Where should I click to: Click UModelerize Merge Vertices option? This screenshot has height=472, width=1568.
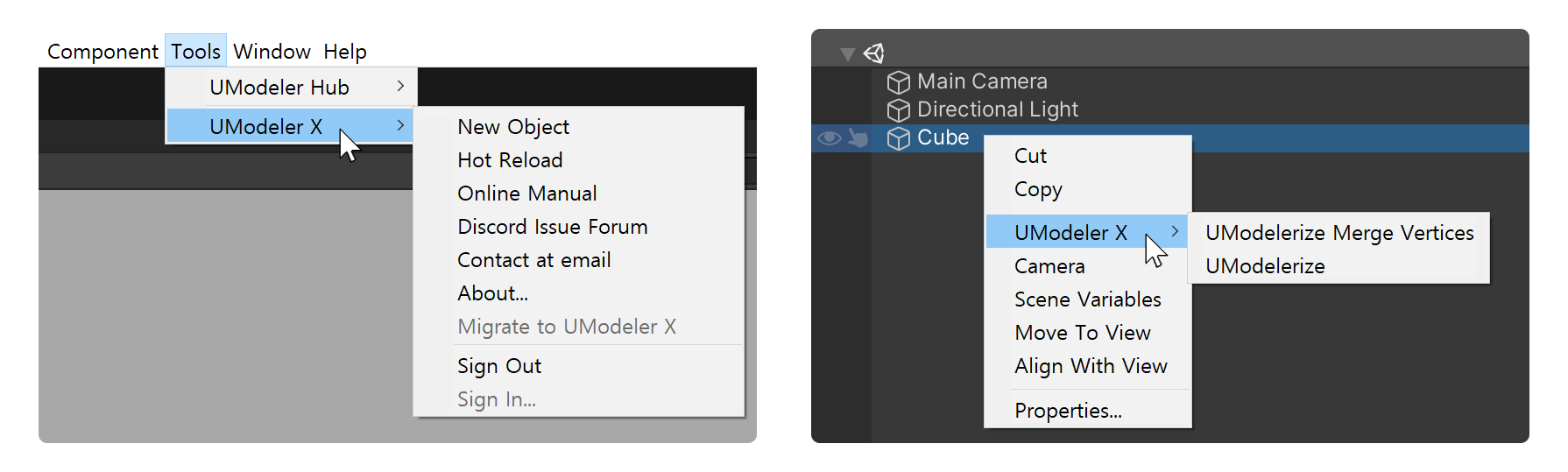pos(1338,233)
